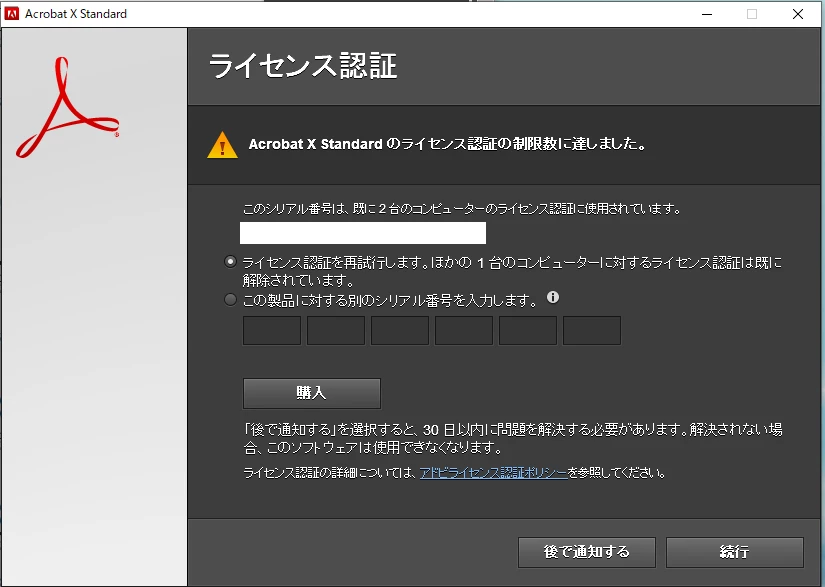
Task: Close the Acrobat X Standard window
Action: [x=798, y=14]
